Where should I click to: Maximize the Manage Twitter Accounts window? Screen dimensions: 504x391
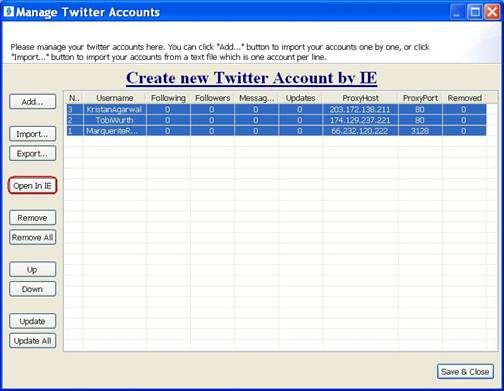coord(475,12)
